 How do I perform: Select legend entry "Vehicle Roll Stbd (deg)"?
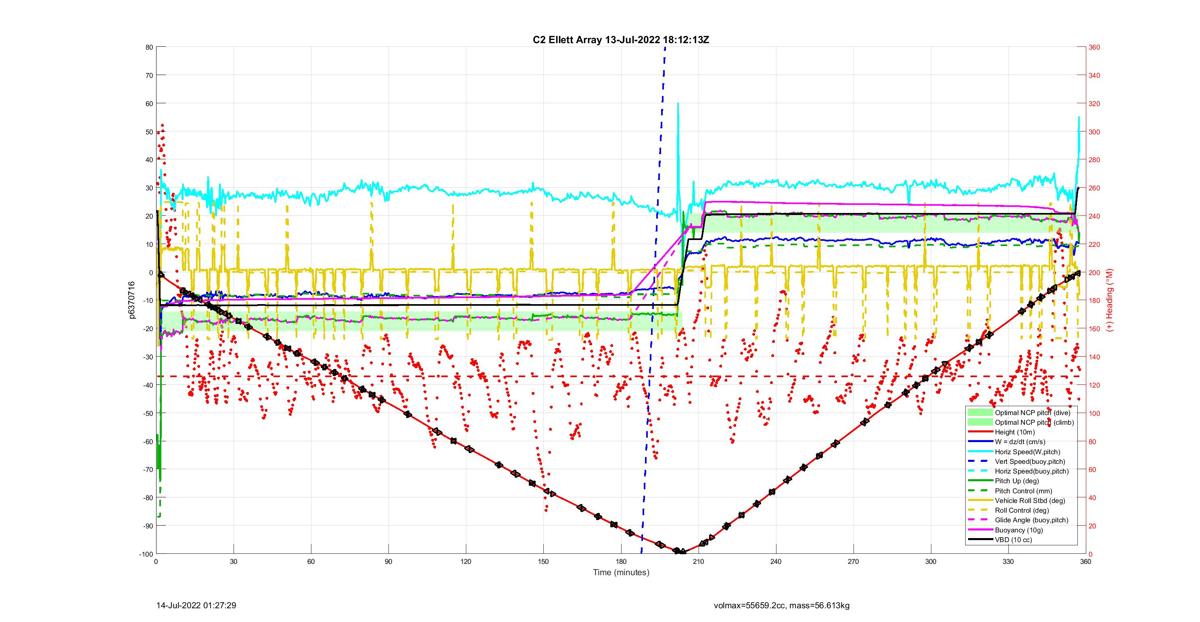[x=1030, y=501]
